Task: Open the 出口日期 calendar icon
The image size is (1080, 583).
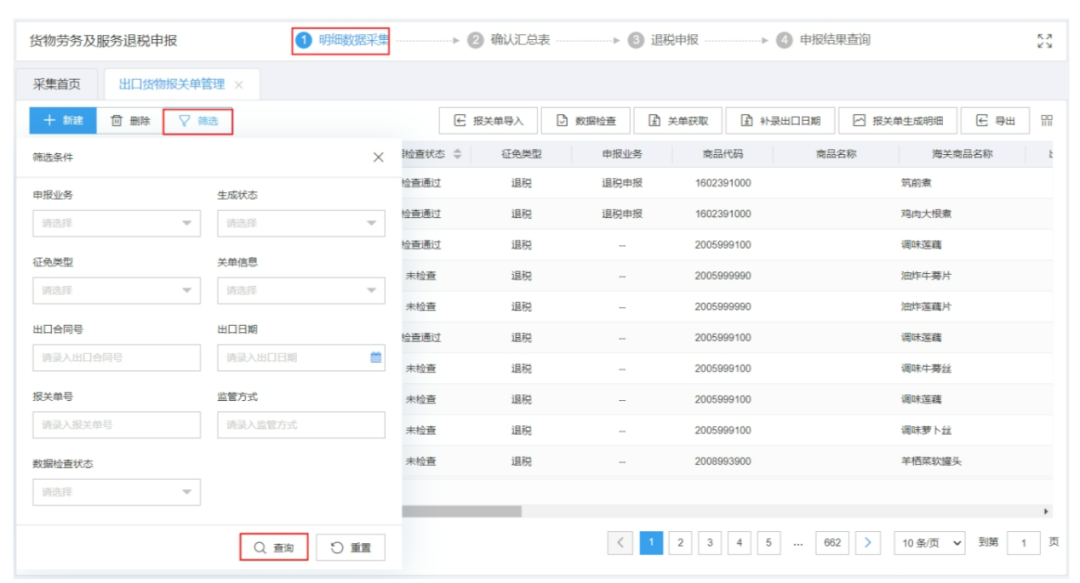Action: coord(376,357)
